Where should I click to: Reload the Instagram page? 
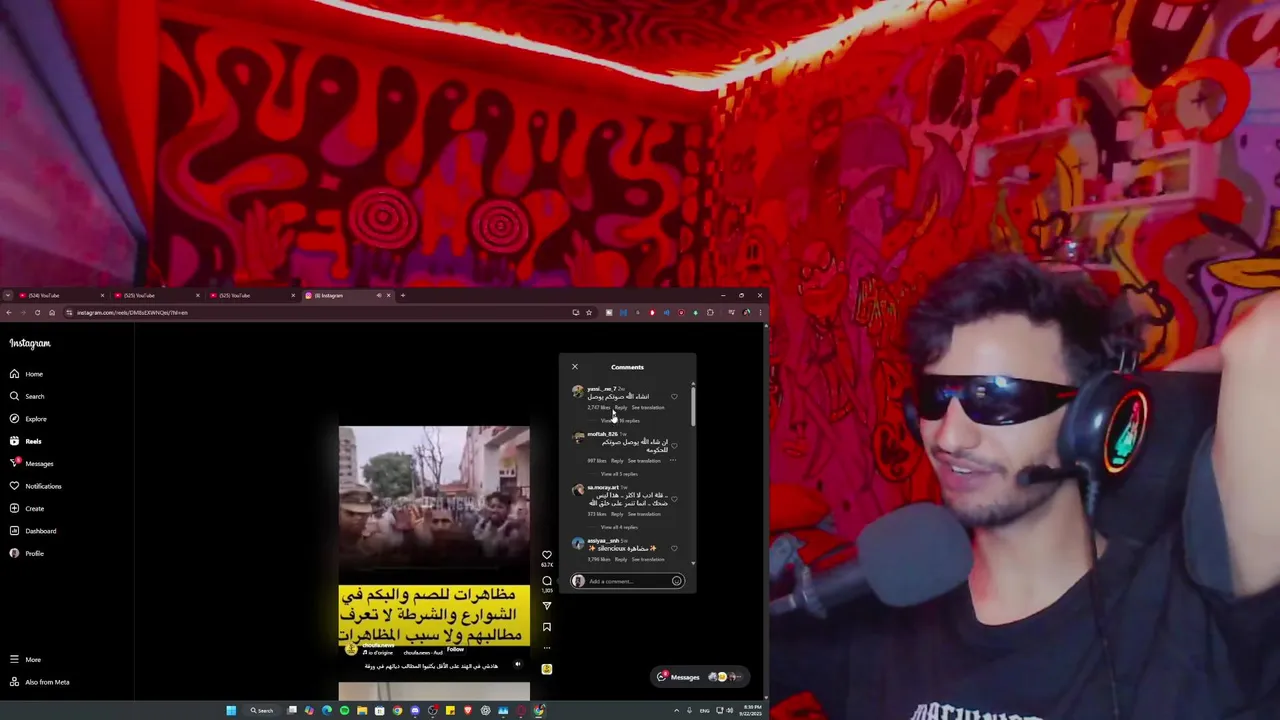[37, 313]
